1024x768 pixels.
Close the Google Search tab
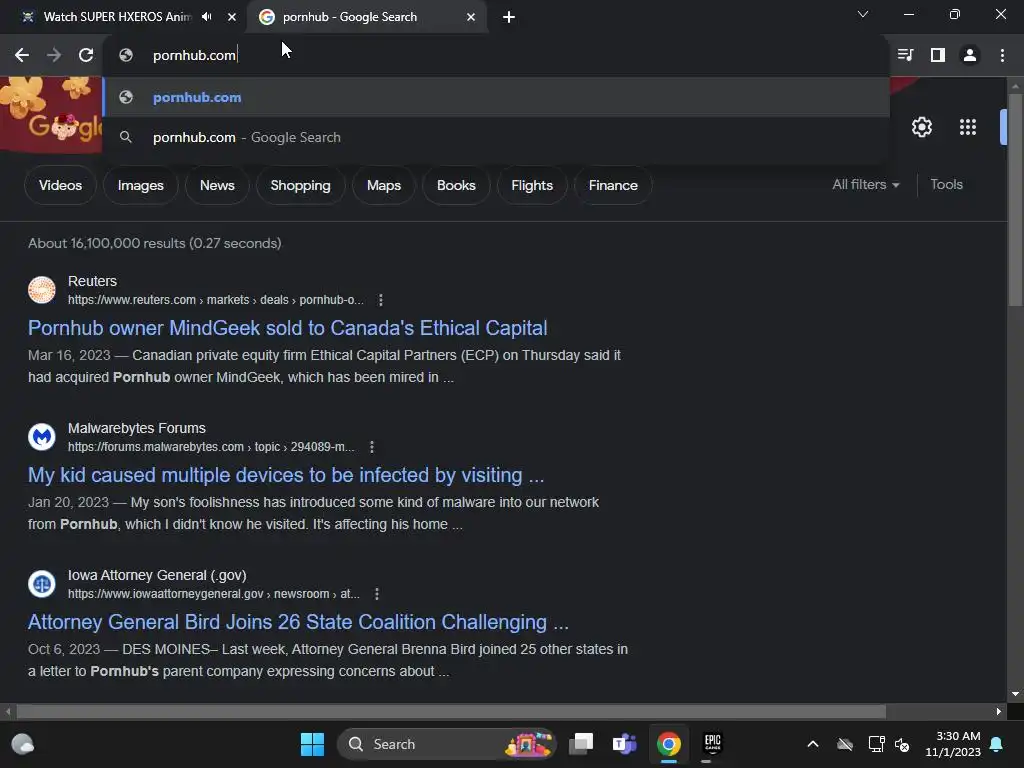click(x=471, y=17)
